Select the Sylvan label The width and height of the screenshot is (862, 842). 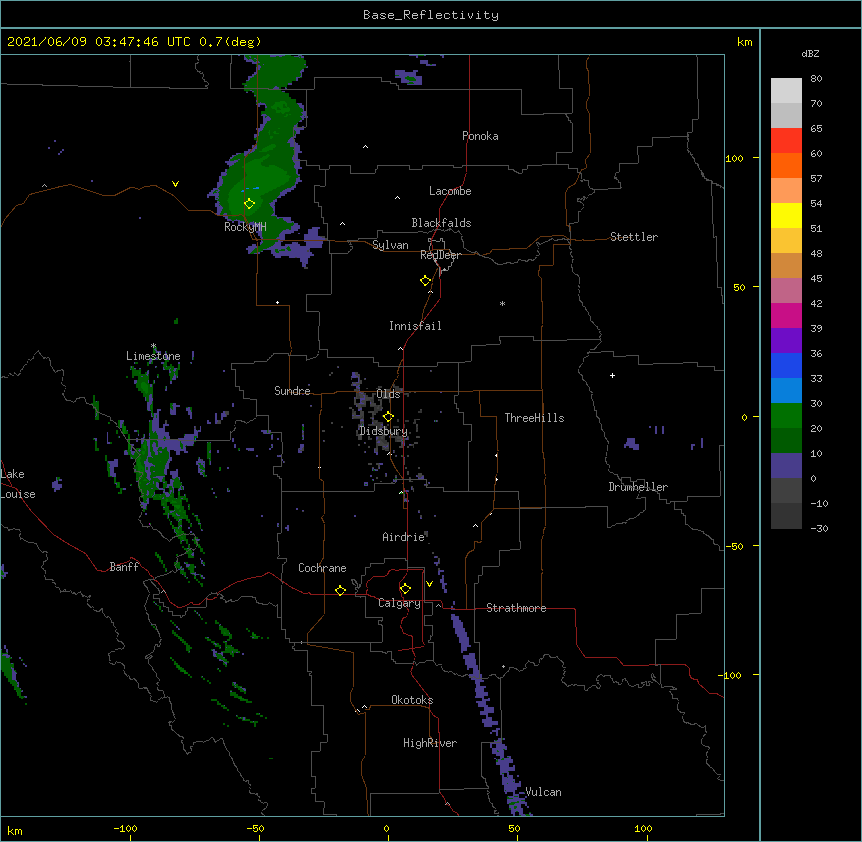tap(390, 245)
